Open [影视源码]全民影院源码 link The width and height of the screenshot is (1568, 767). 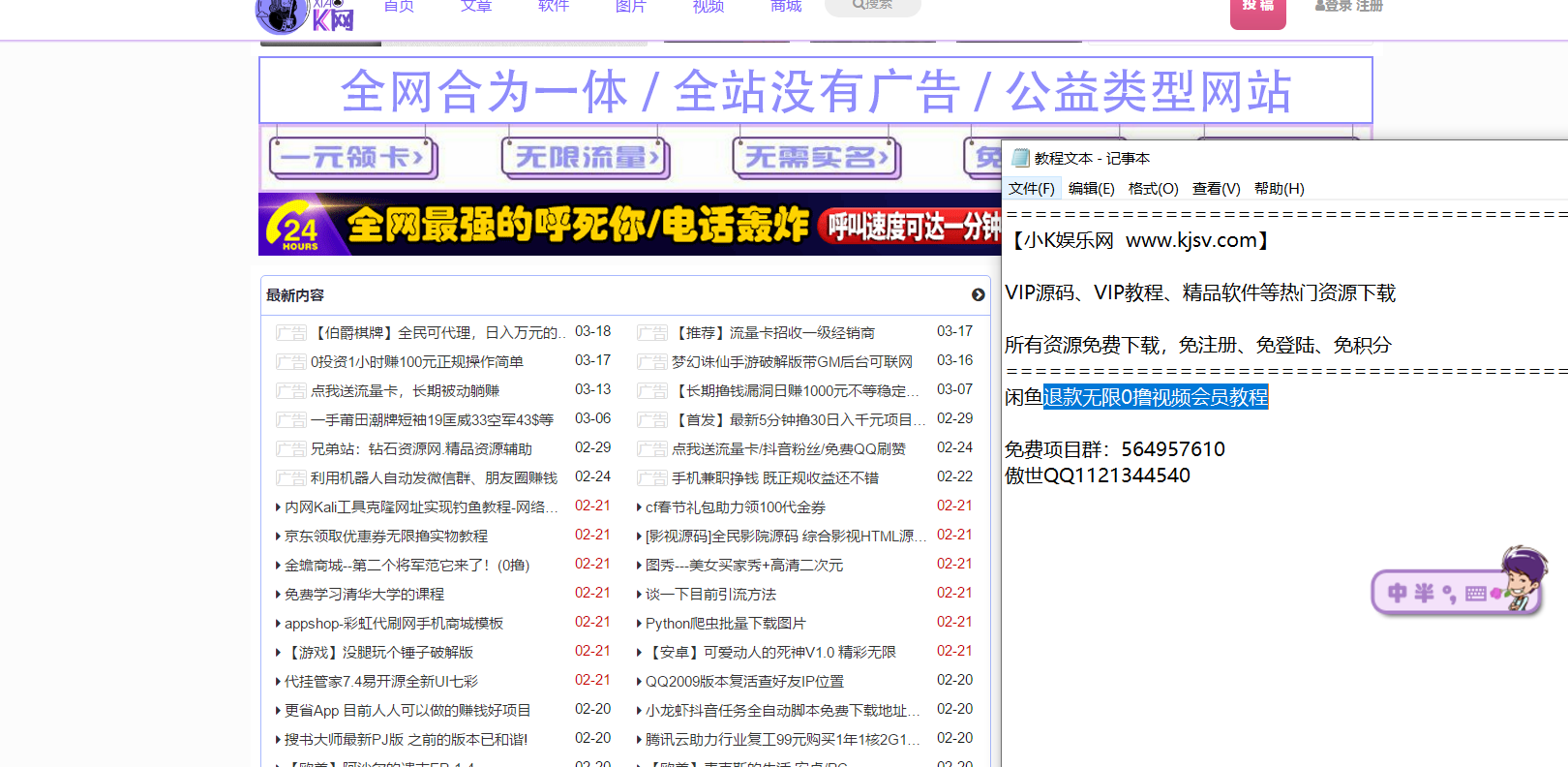click(x=786, y=537)
